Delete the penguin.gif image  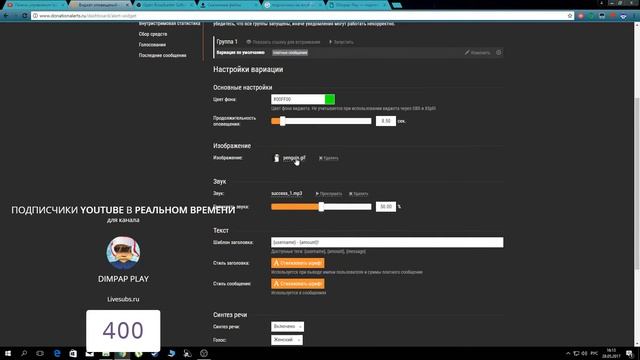tap(329, 158)
